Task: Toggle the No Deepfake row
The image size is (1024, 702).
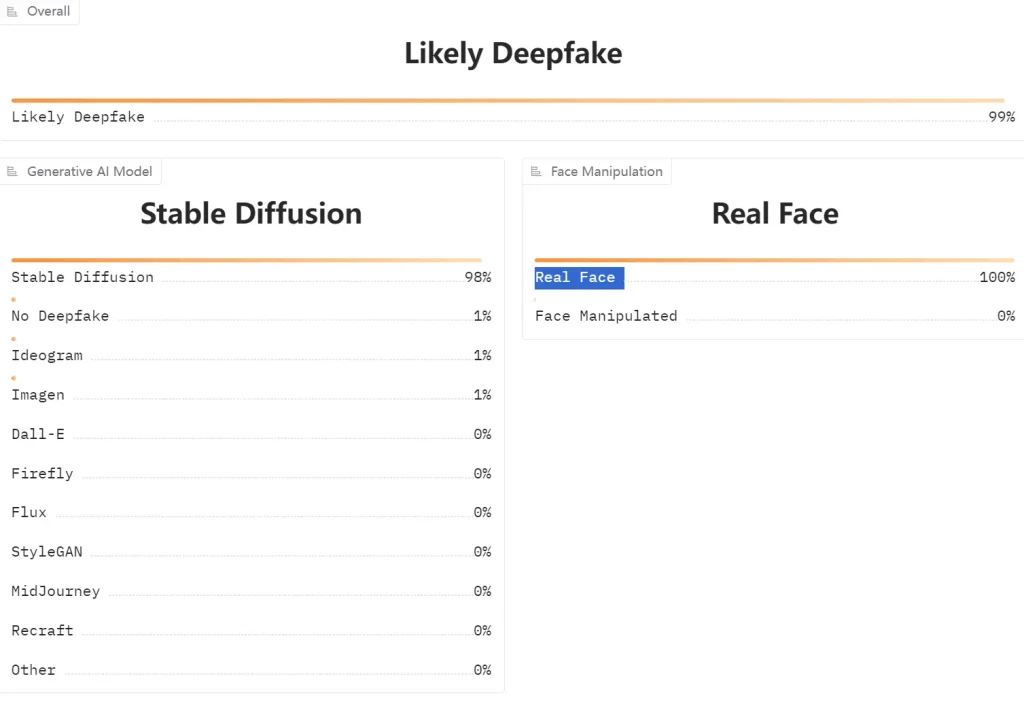Action: point(250,315)
